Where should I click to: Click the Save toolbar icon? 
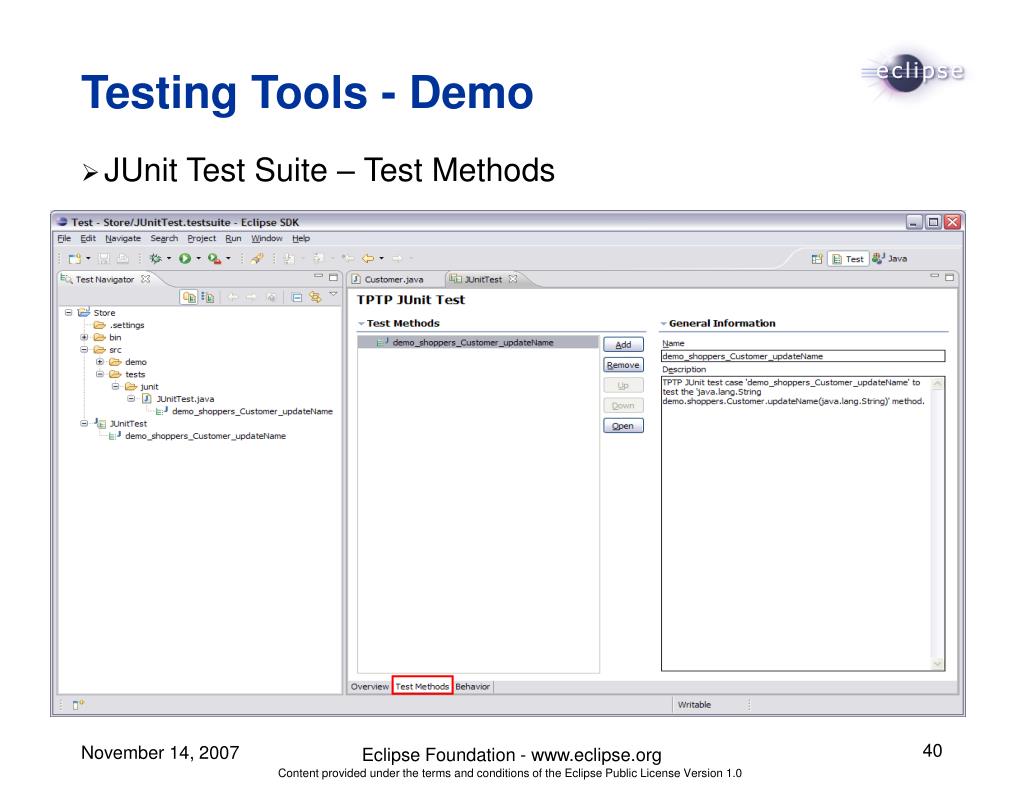104,259
